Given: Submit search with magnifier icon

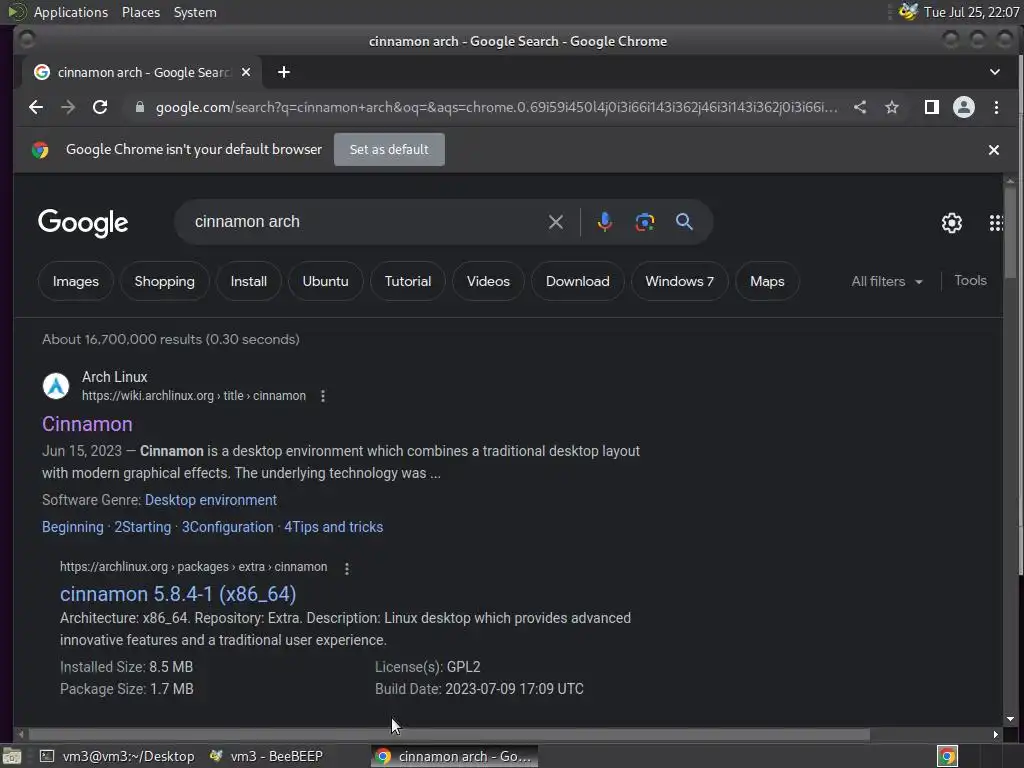Looking at the screenshot, I should click(684, 222).
